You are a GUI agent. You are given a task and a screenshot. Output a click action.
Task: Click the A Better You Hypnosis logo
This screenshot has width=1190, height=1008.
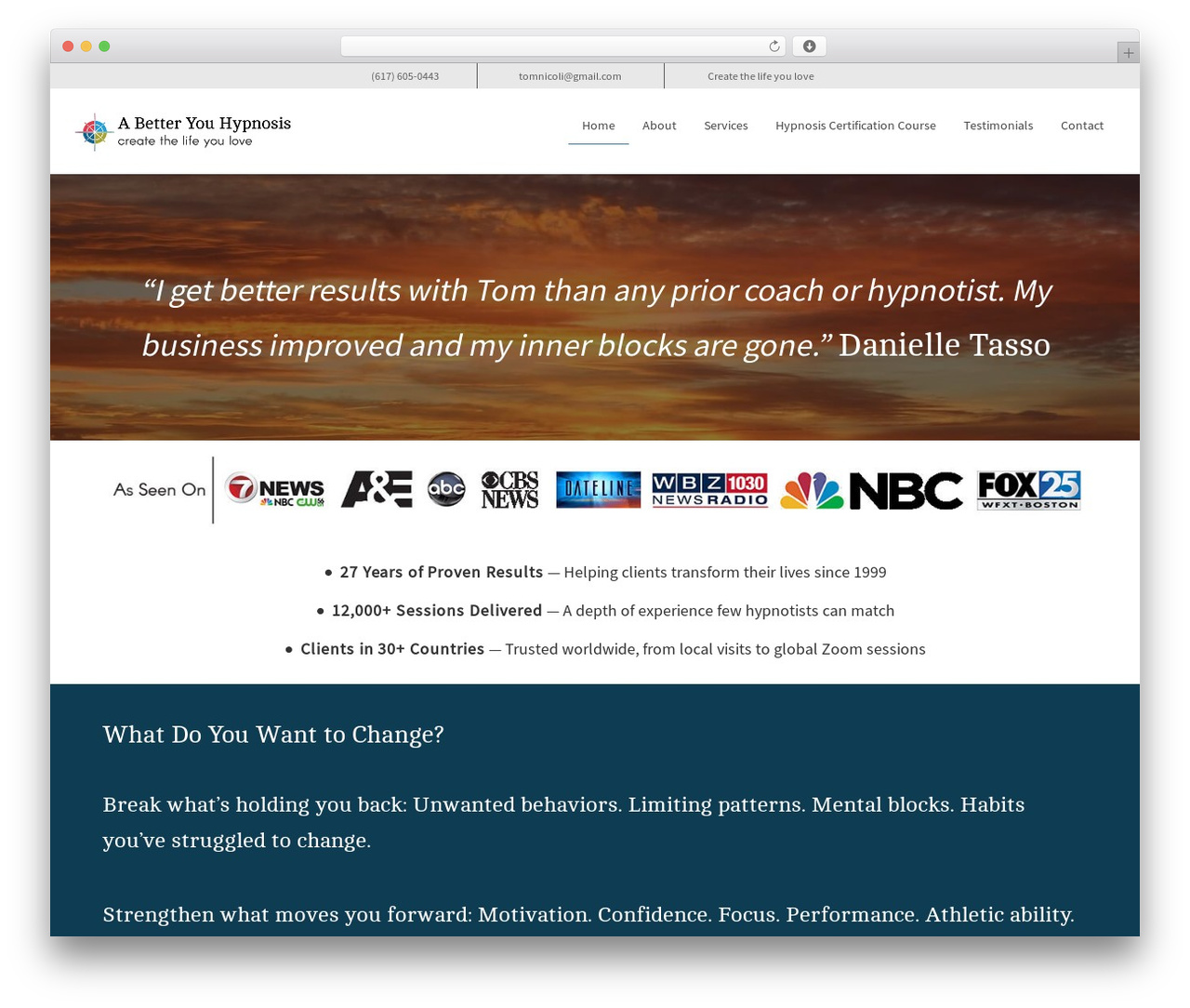[183, 131]
